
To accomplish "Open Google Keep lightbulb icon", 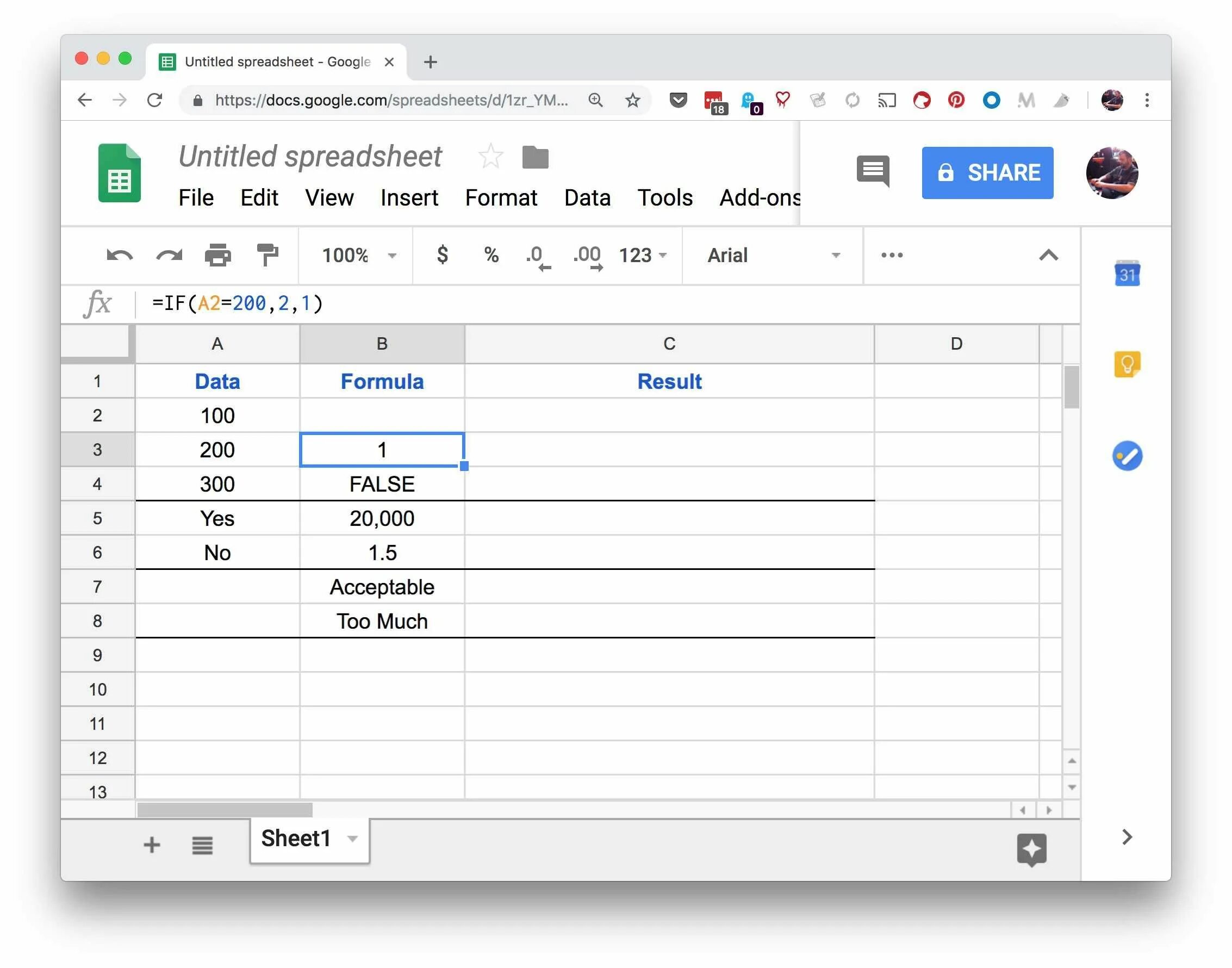I will pyautogui.click(x=1127, y=364).
